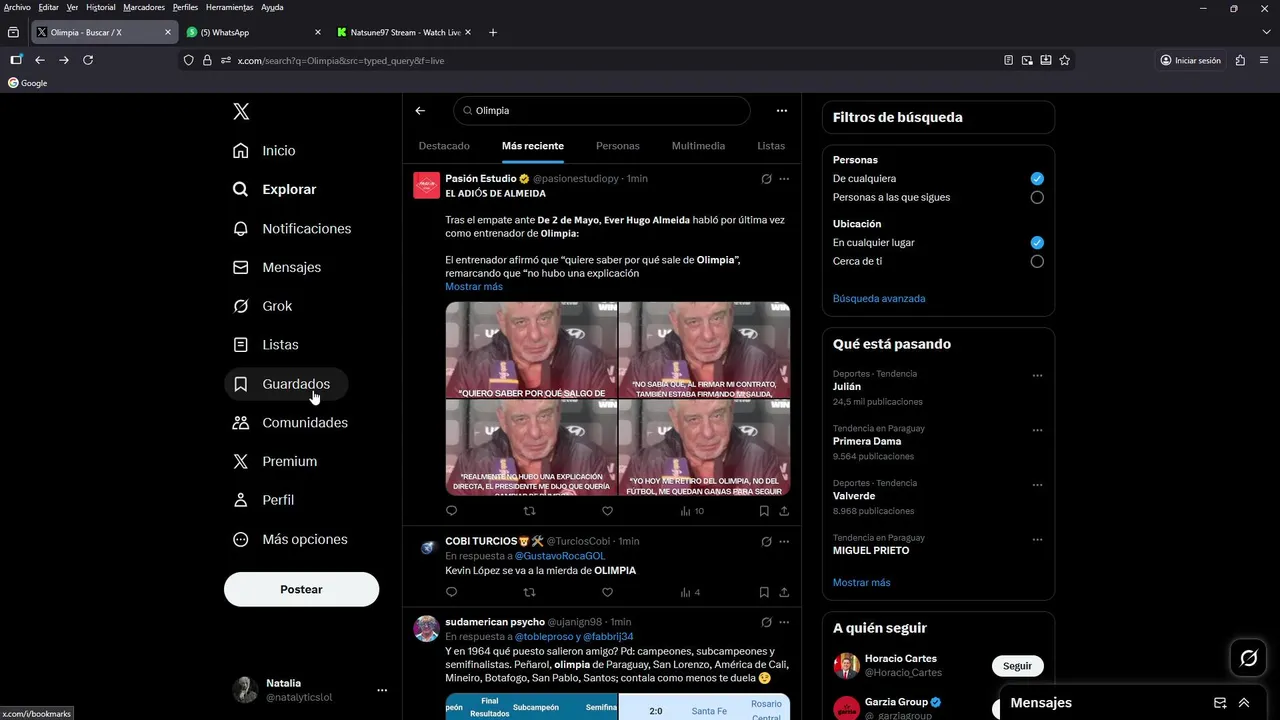The height and width of the screenshot is (720, 1280).
Task: Switch to the WhatsApp browser tab
Action: pos(256,32)
